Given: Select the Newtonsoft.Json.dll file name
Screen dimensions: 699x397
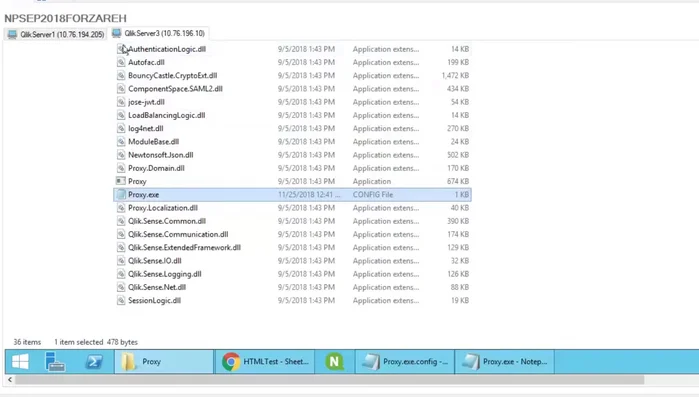Looking at the screenshot, I should (x=160, y=155).
